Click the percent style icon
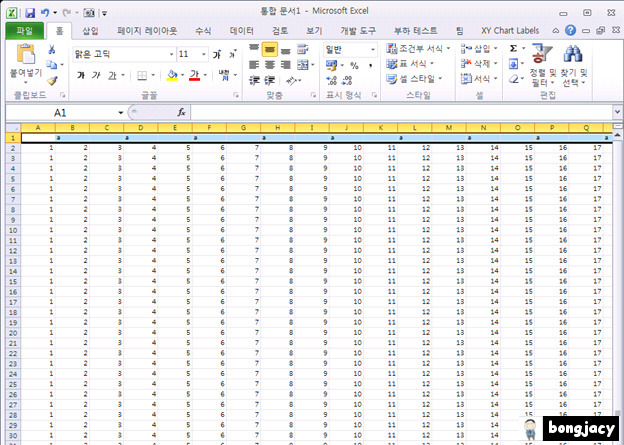Screen dimensions: 624x445 pyautogui.click(x=354, y=65)
